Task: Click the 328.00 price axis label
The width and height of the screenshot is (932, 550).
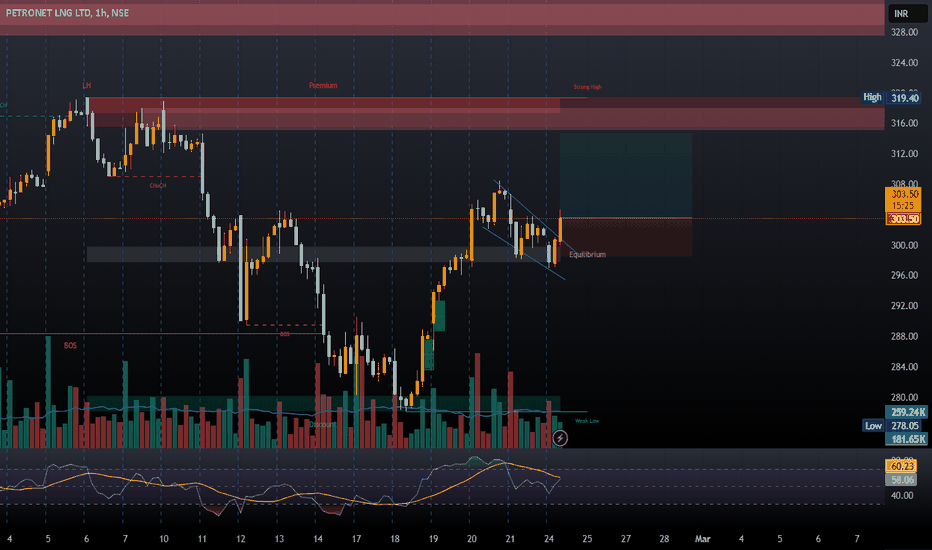Action: [x=904, y=32]
